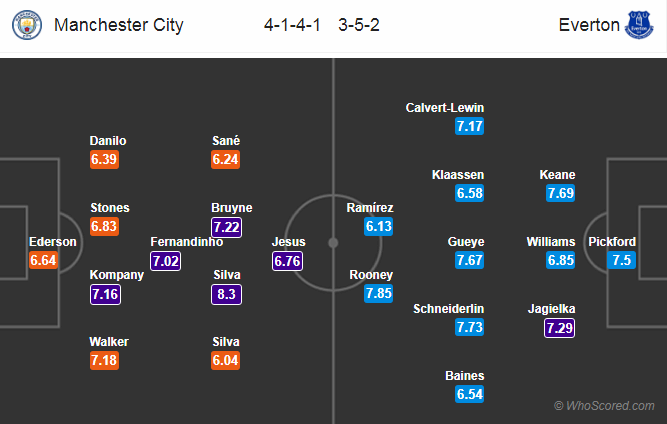Click Jesus's 6.76 rating badge

[x=288, y=261]
